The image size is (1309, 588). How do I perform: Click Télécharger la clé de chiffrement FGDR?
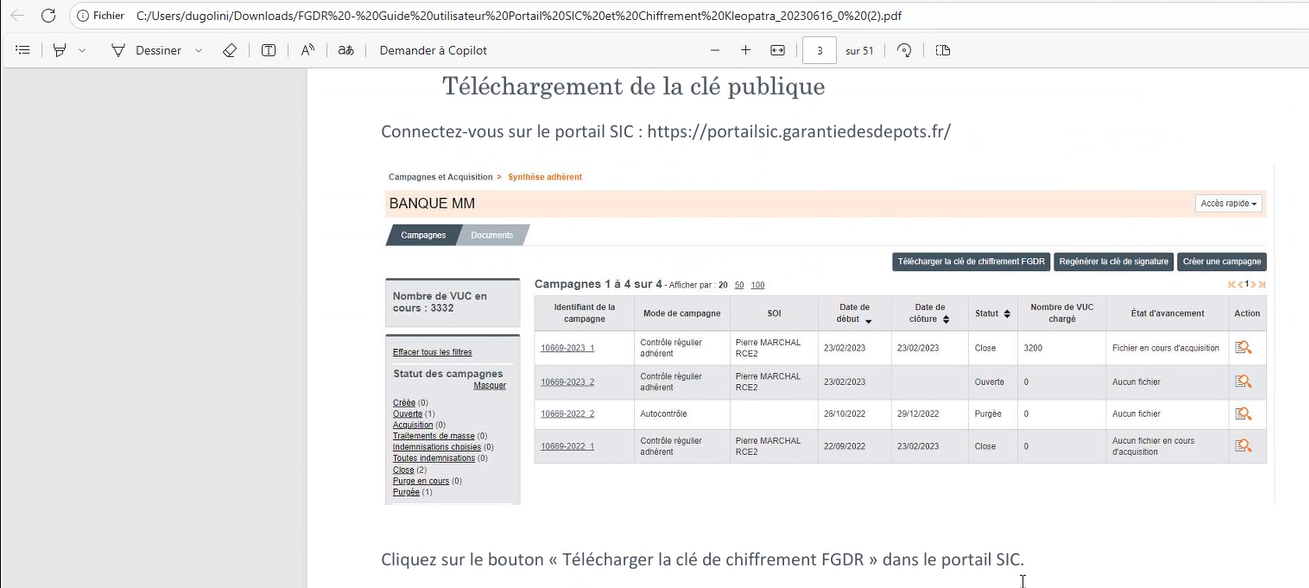coord(970,262)
